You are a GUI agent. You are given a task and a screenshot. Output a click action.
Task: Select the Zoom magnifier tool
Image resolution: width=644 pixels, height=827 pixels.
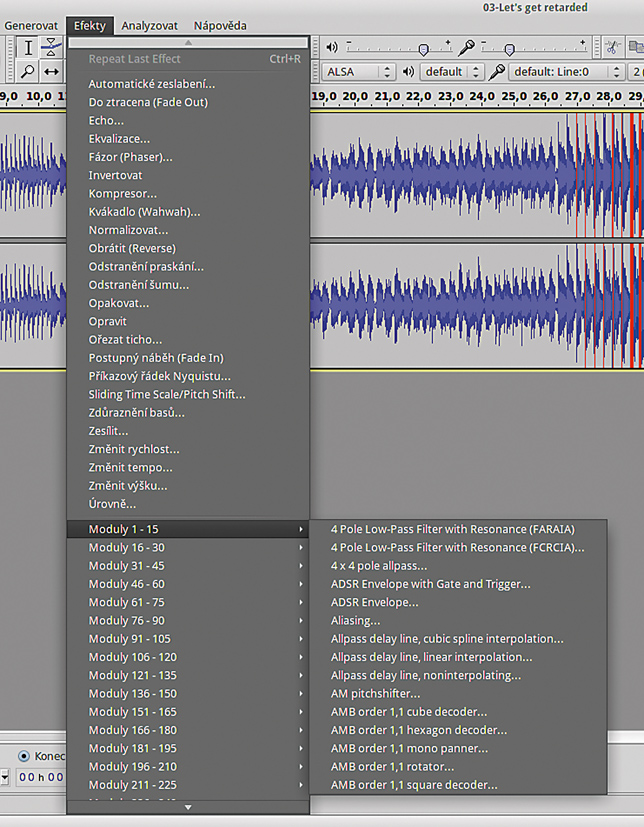click(28, 71)
